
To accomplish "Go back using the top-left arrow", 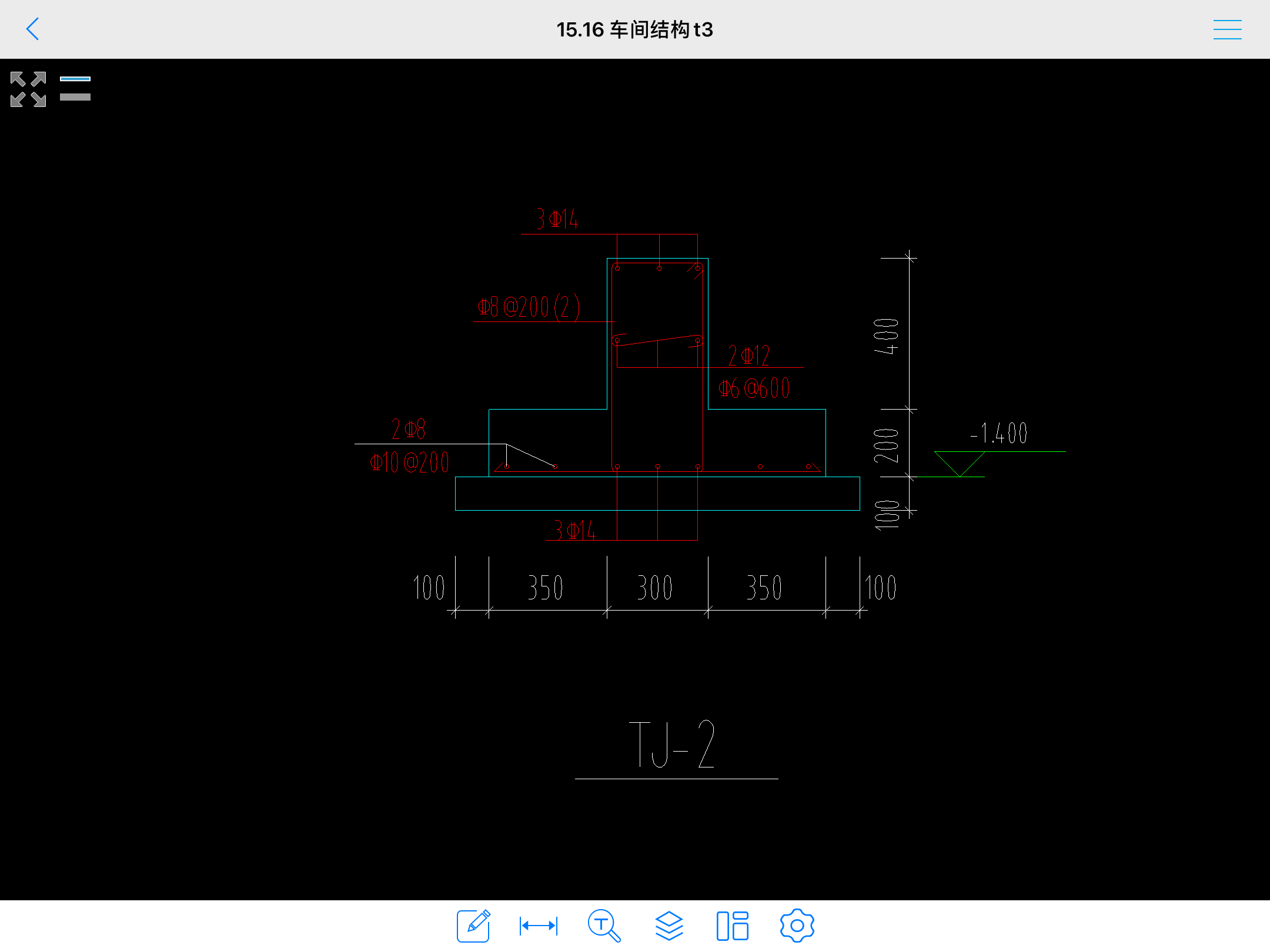I will point(33,29).
